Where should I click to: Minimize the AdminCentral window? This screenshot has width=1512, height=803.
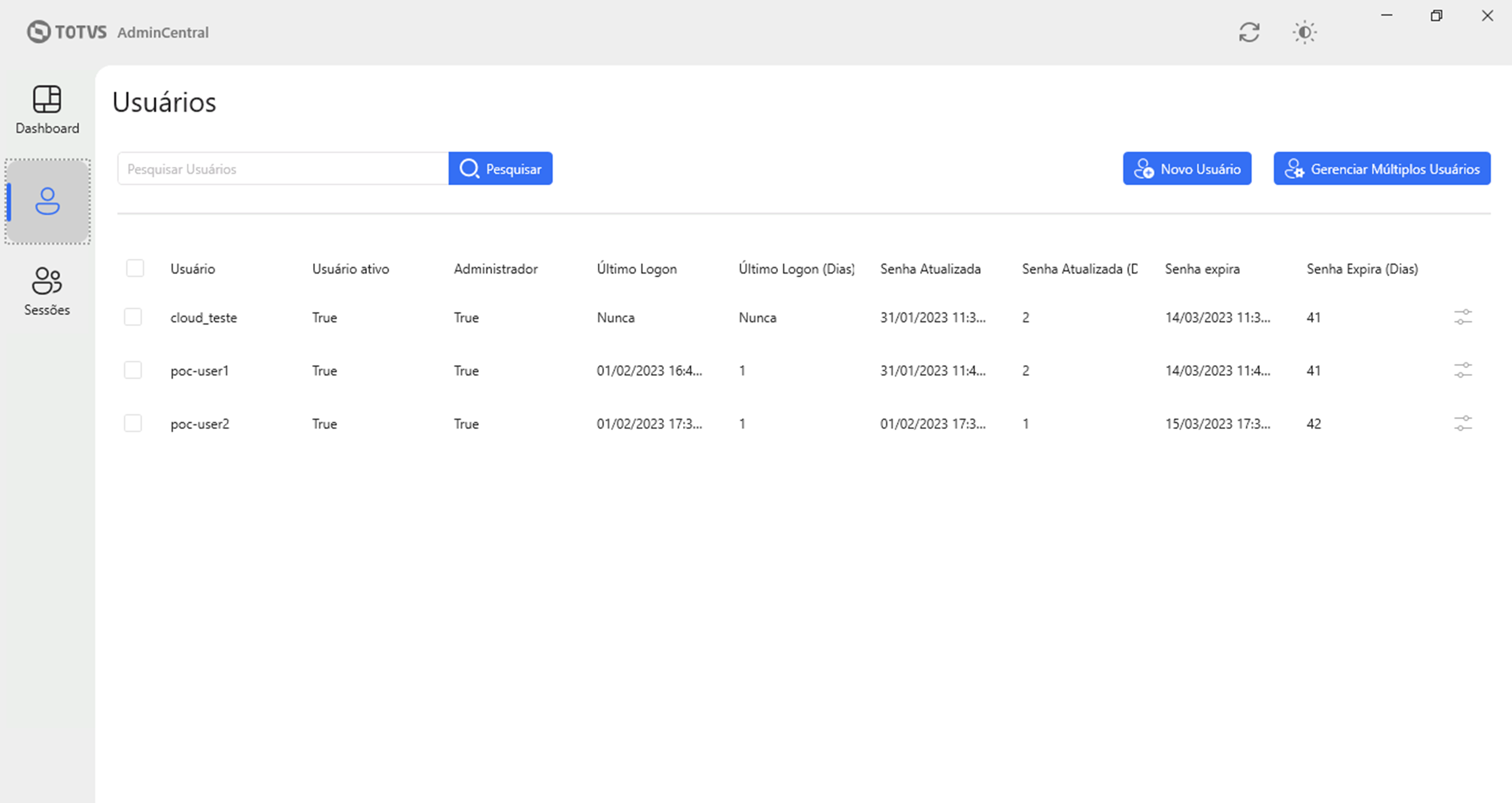click(x=1386, y=15)
